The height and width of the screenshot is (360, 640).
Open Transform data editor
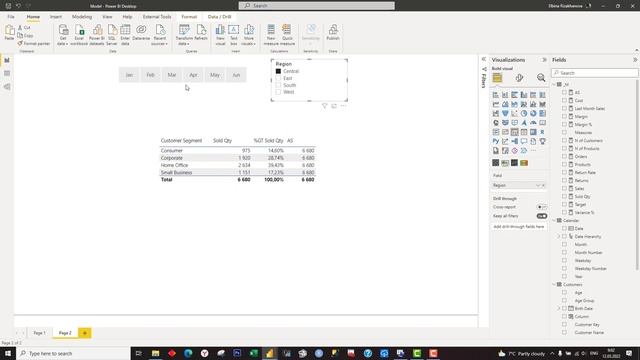(184, 35)
